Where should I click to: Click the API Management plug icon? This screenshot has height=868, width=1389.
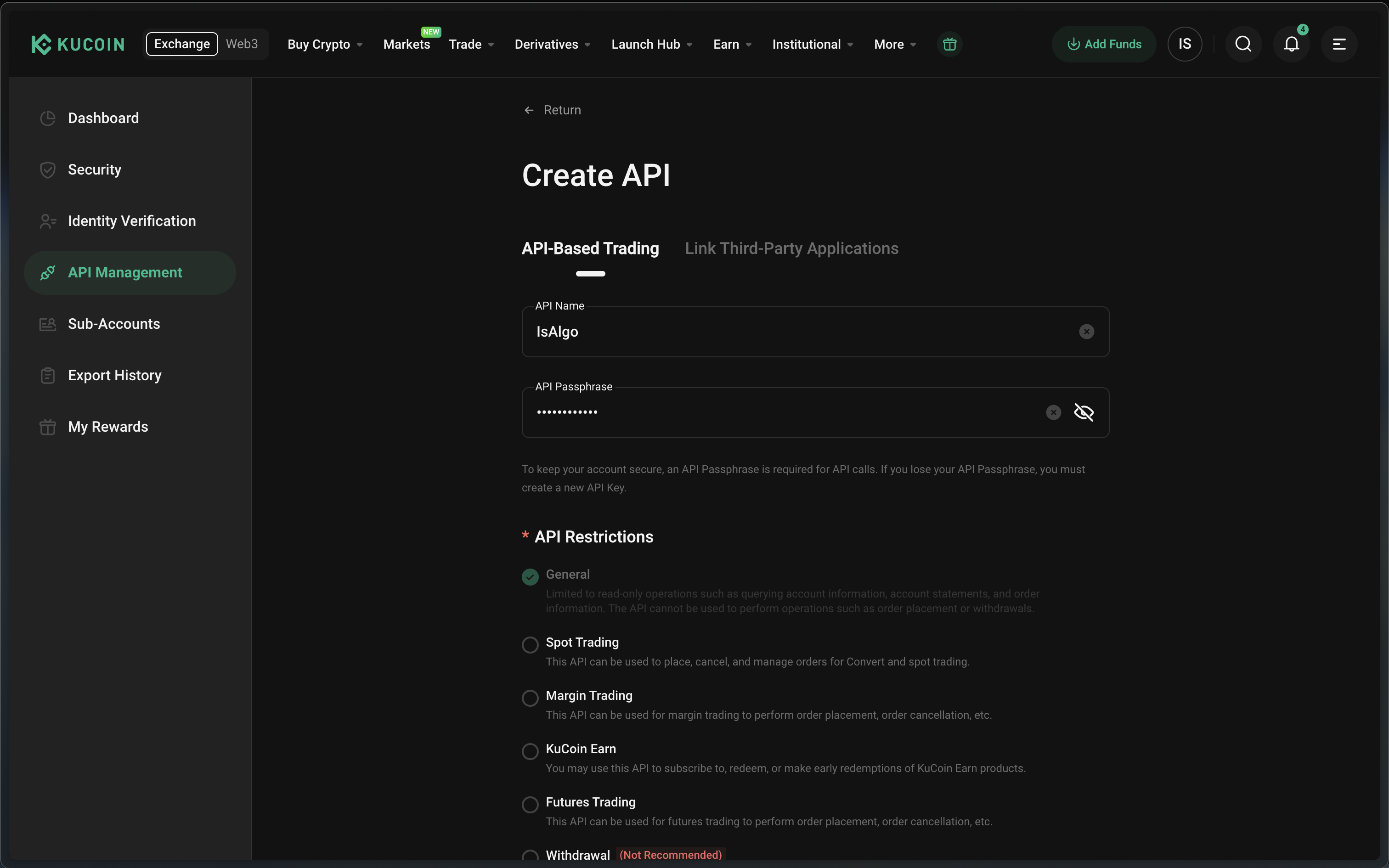coord(48,273)
